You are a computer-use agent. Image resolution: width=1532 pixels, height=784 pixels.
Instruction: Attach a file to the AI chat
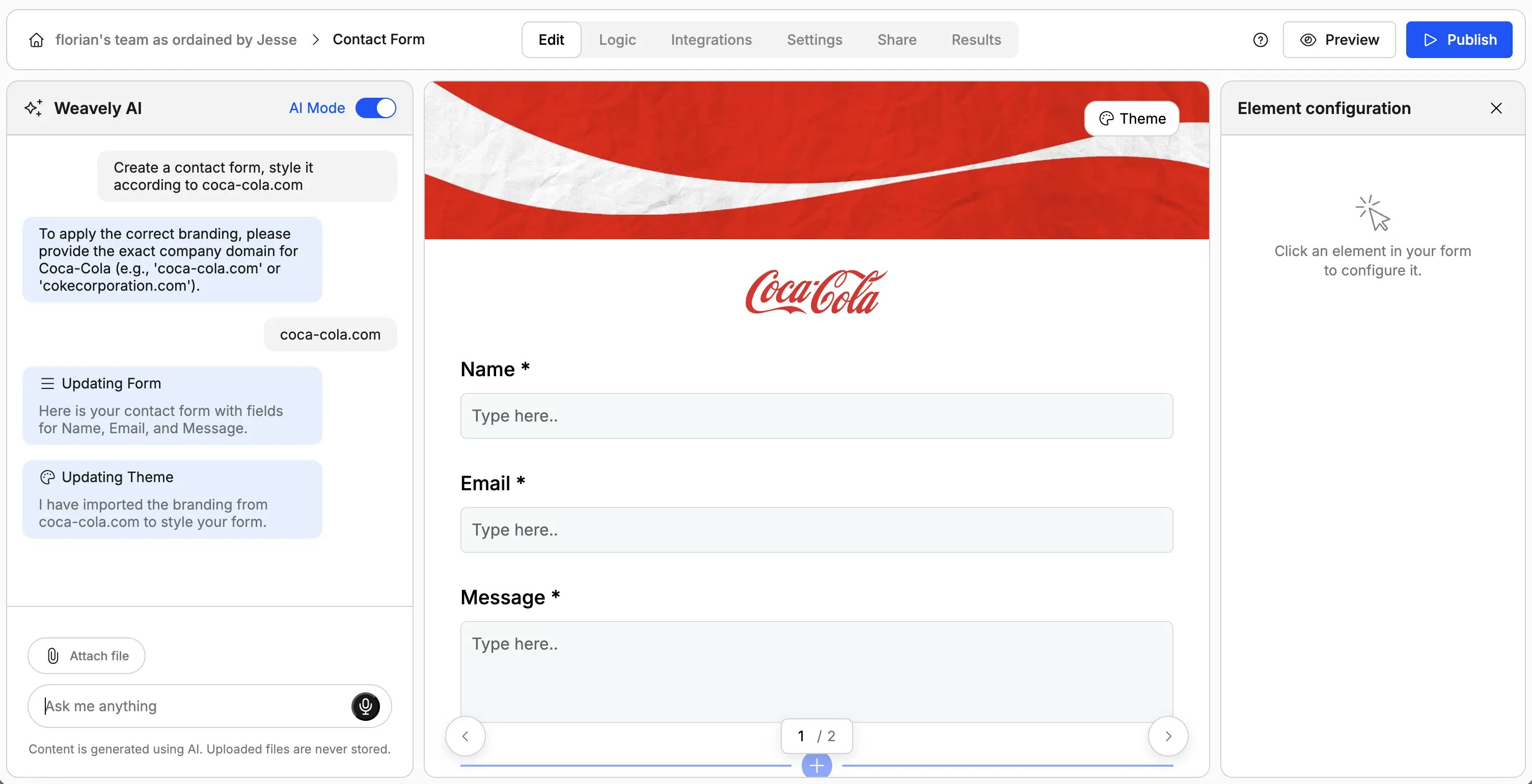pos(86,656)
